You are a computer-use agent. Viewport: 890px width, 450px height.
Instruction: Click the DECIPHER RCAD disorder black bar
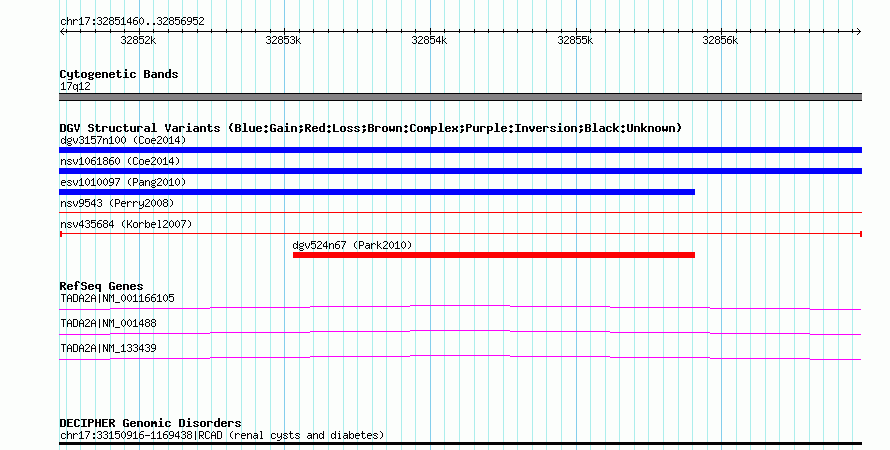coord(460,444)
